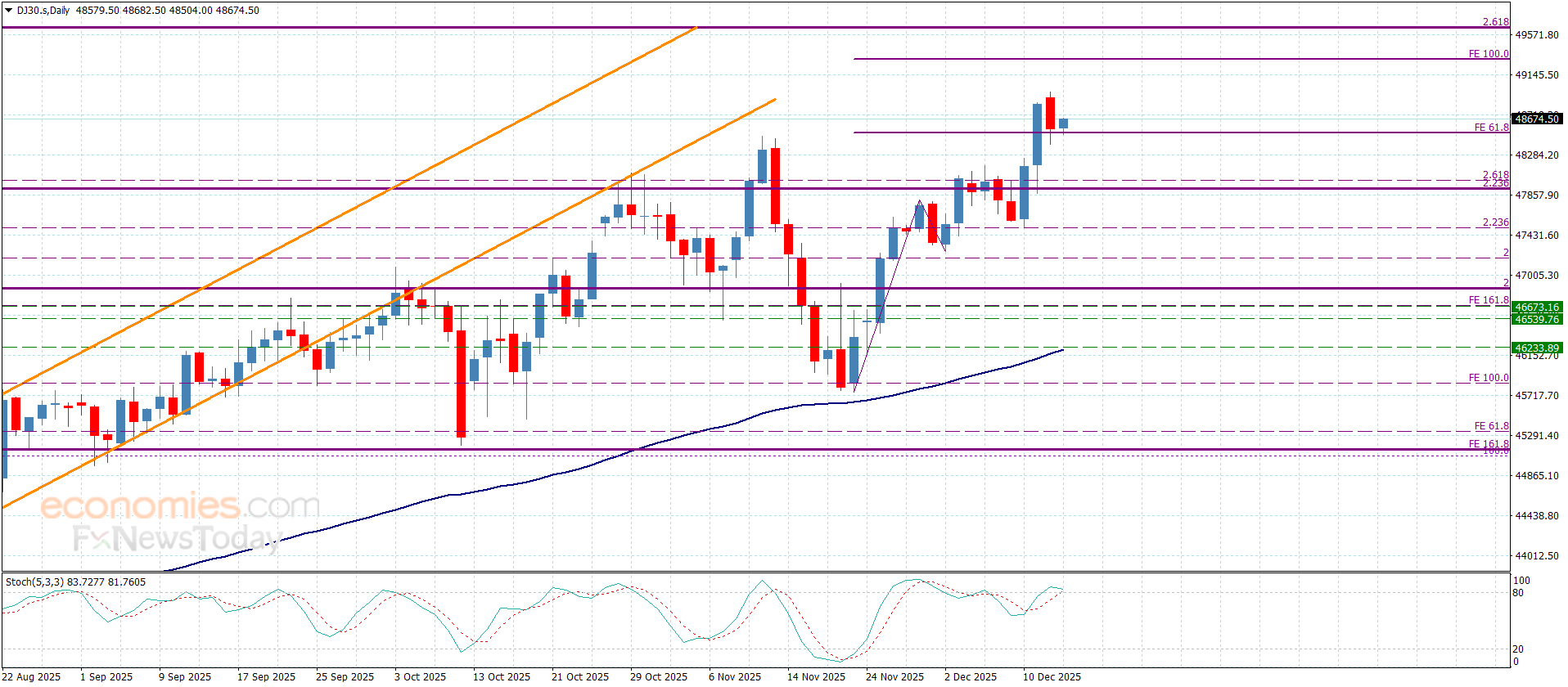Click the current price tag 48674.50
This screenshot has width=1568, height=687.
click(x=1537, y=119)
